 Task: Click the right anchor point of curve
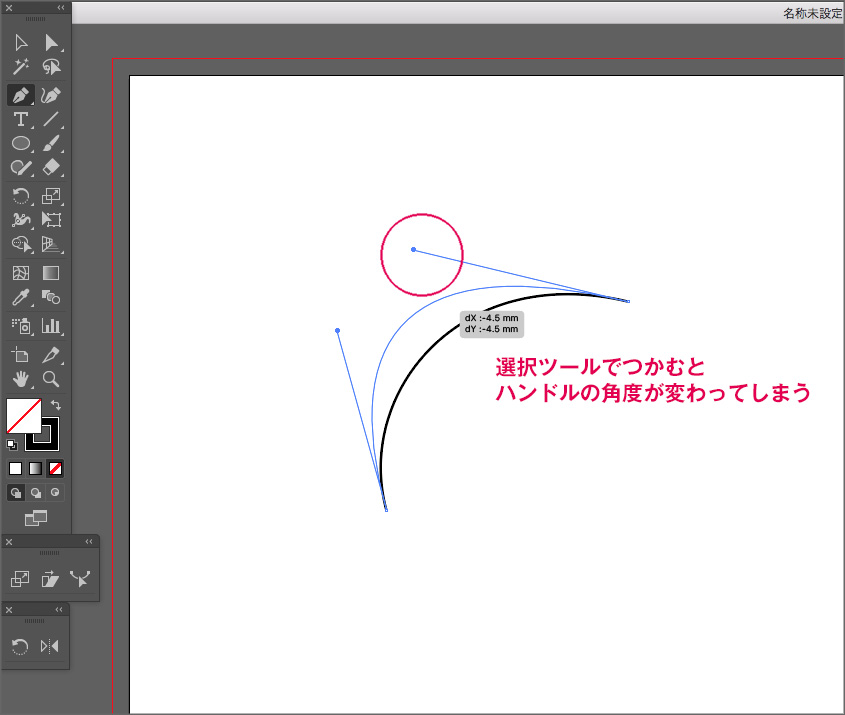click(x=628, y=301)
